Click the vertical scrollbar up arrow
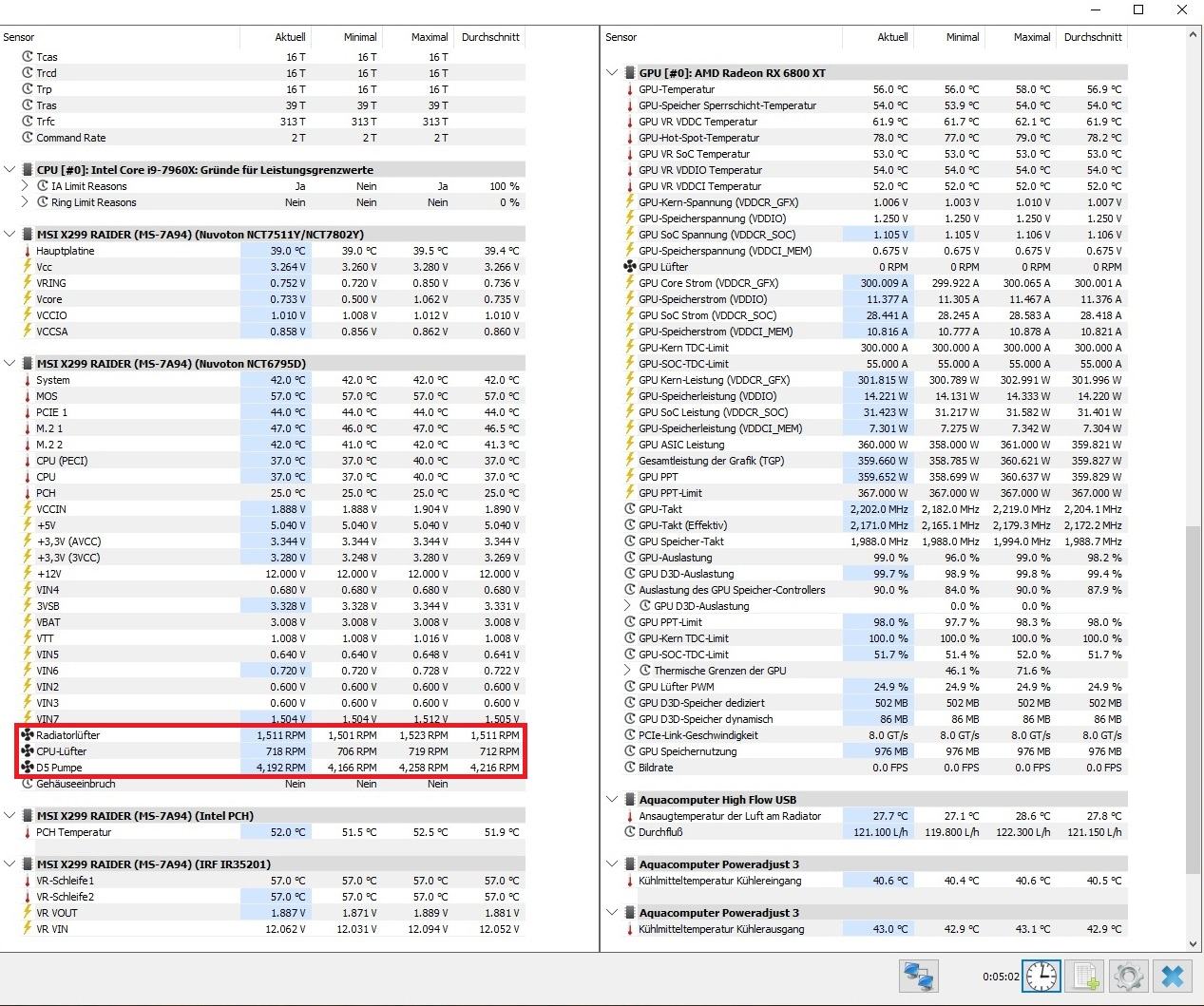Screen dimensions: 1204x1006 pyautogui.click(x=1194, y=36)
